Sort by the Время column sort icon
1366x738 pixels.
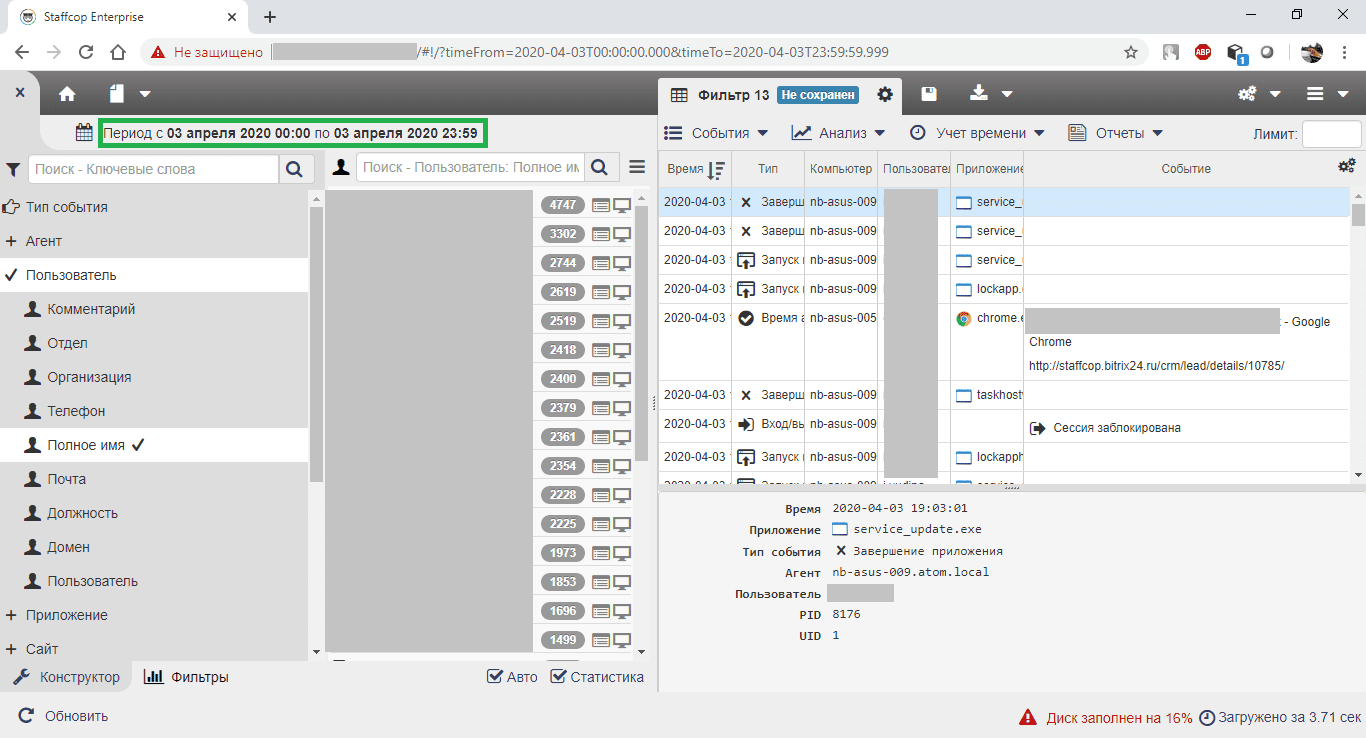click(716, 170)
